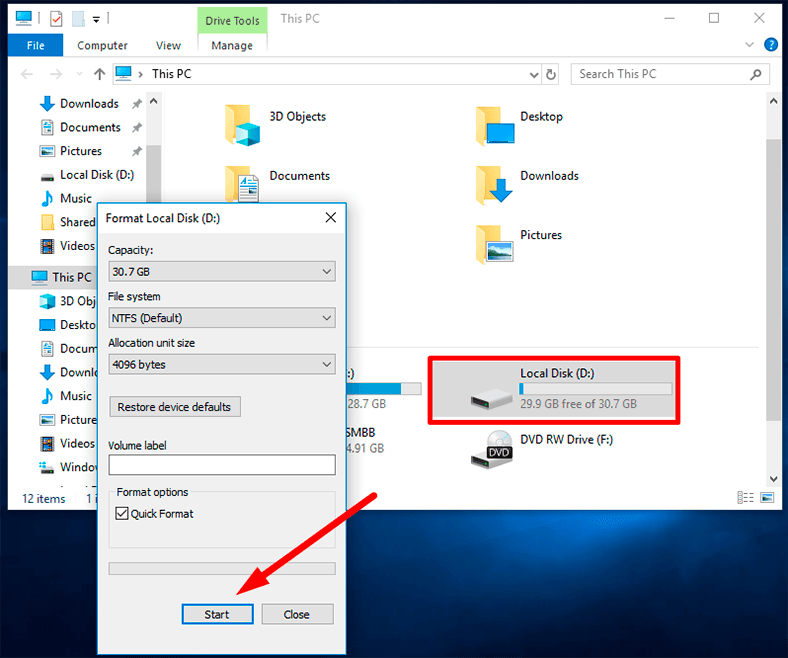
Task: Select pinned Pictures in Quick access sidebar
Action: (x=80, y=151)
